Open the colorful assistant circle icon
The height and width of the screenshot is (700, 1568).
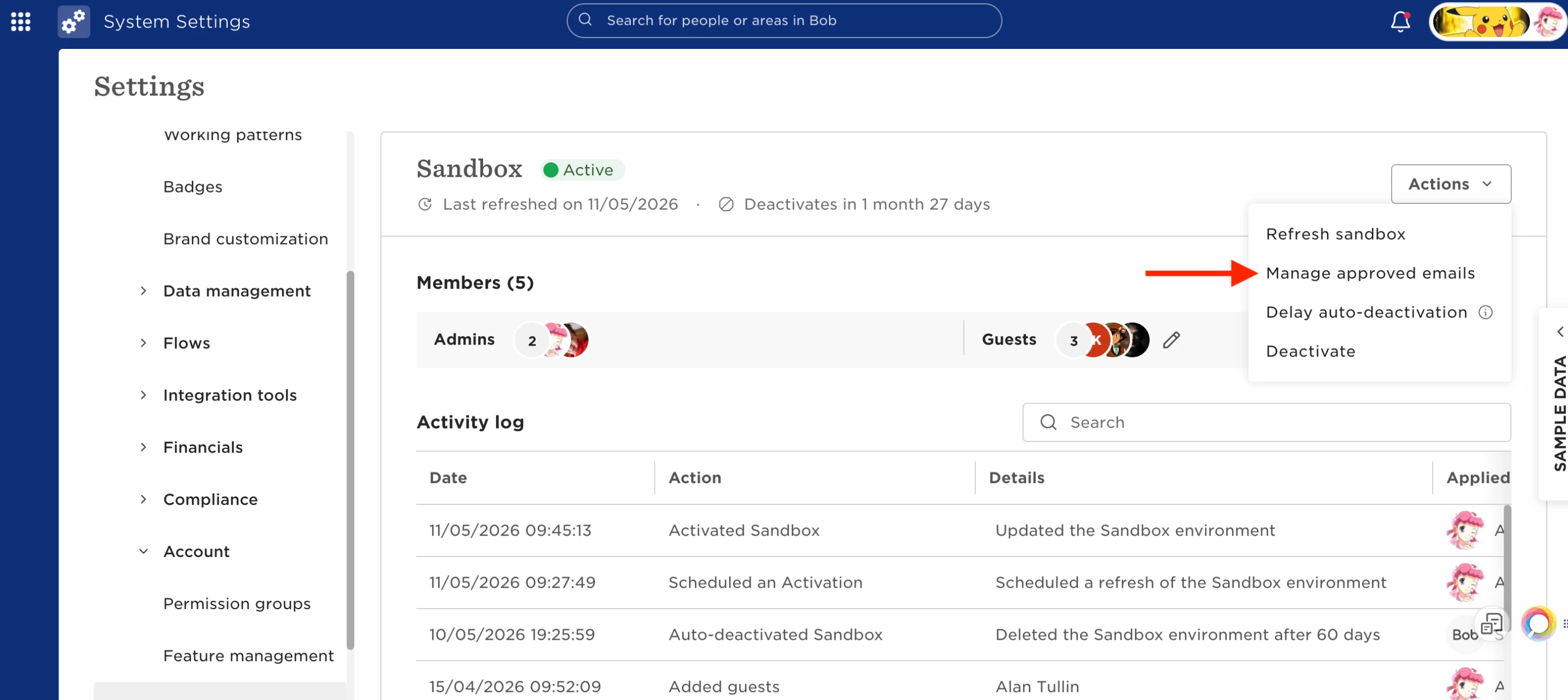point(1538,623)
